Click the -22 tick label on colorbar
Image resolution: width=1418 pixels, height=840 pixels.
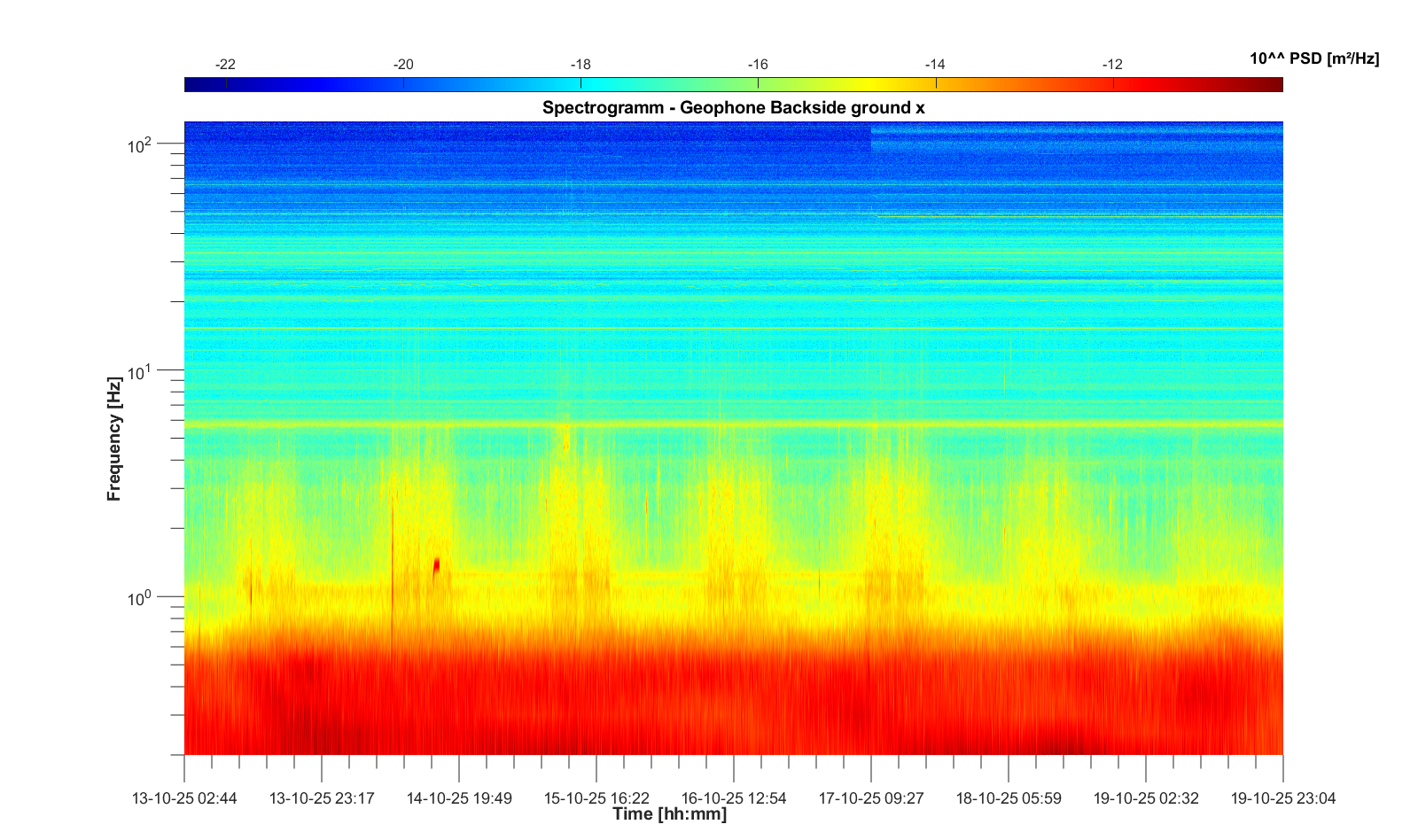click(226, 64)
